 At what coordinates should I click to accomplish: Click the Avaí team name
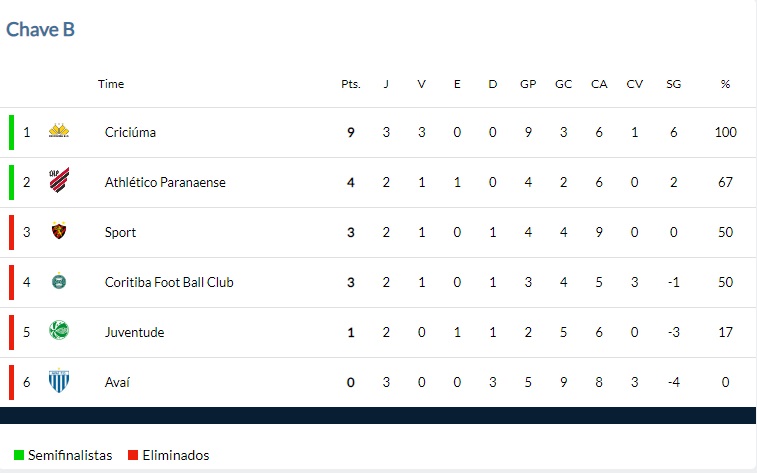(117, 382)
